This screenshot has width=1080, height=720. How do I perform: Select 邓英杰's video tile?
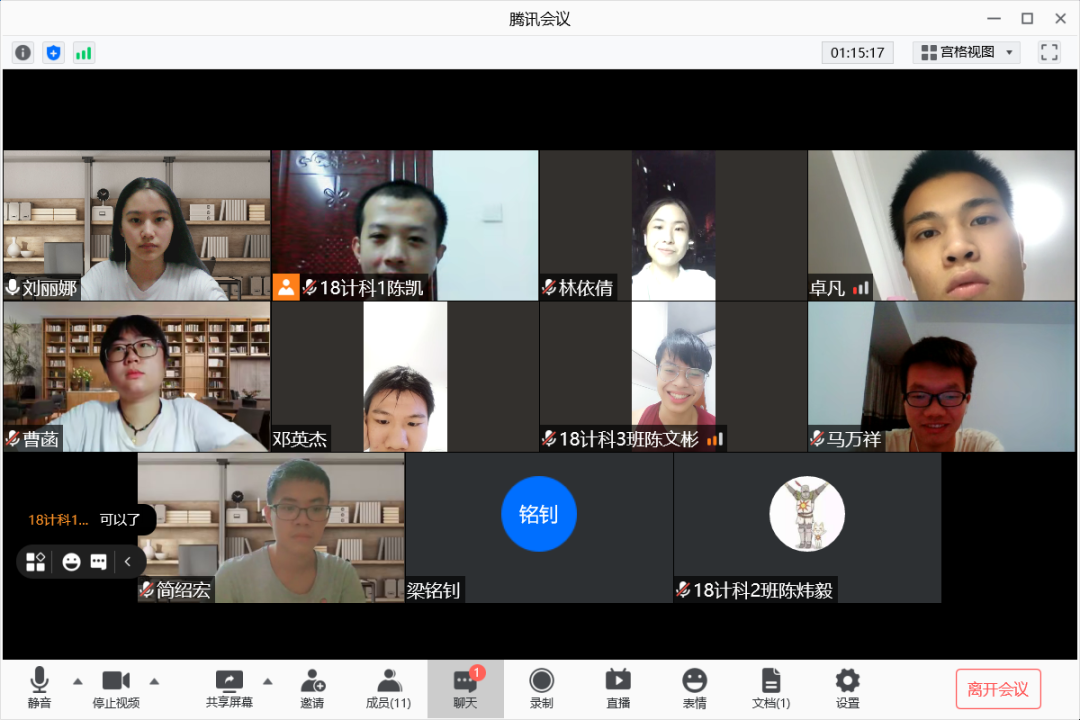pos(405,377)
